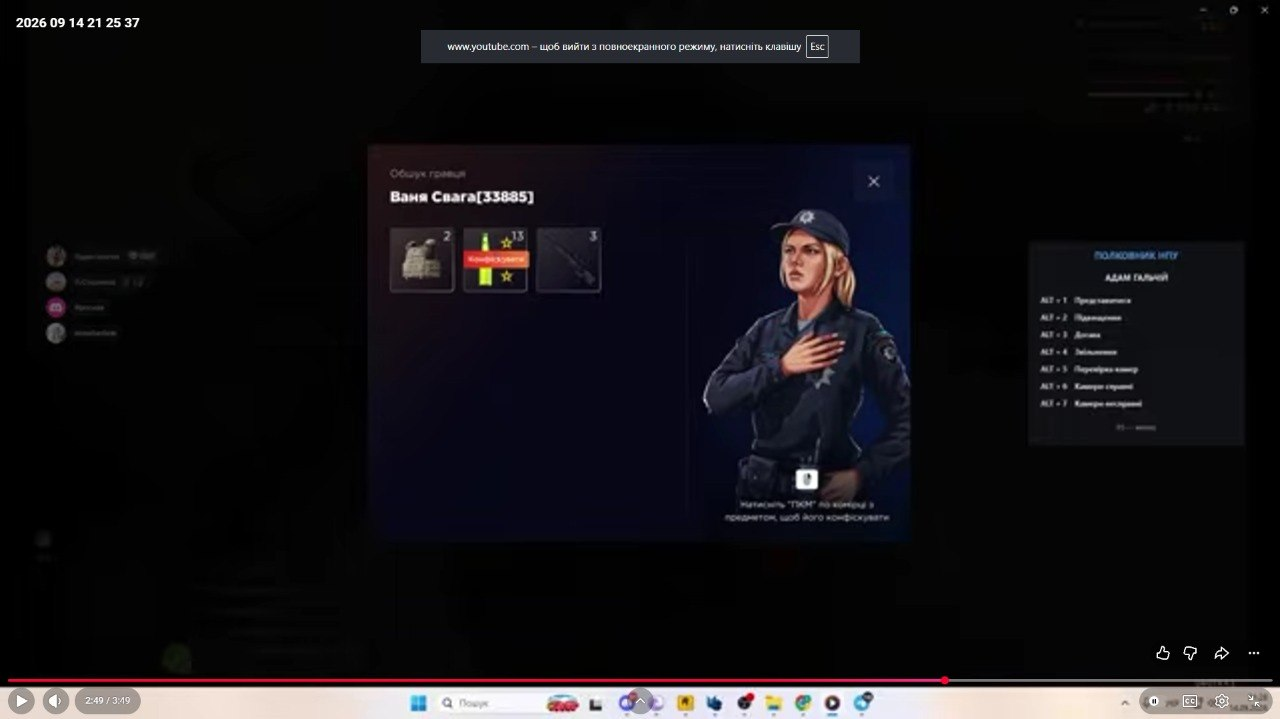
Task: Click the progress bar scrubber dot
Action: coord(944,681)
